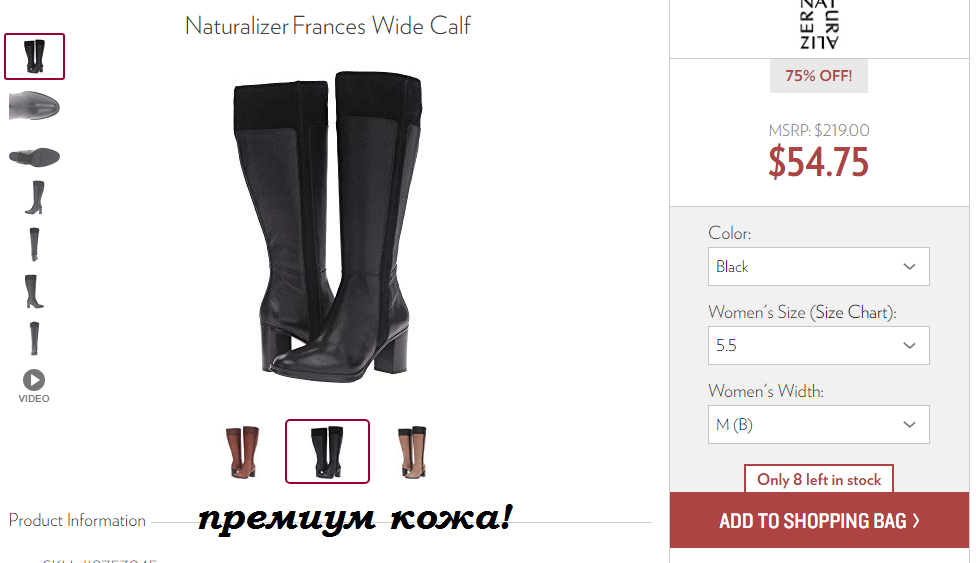Open the Women's Size dropdown showing 5.5
The height and width of the screenshot is (563, 976).
(819, 346)
